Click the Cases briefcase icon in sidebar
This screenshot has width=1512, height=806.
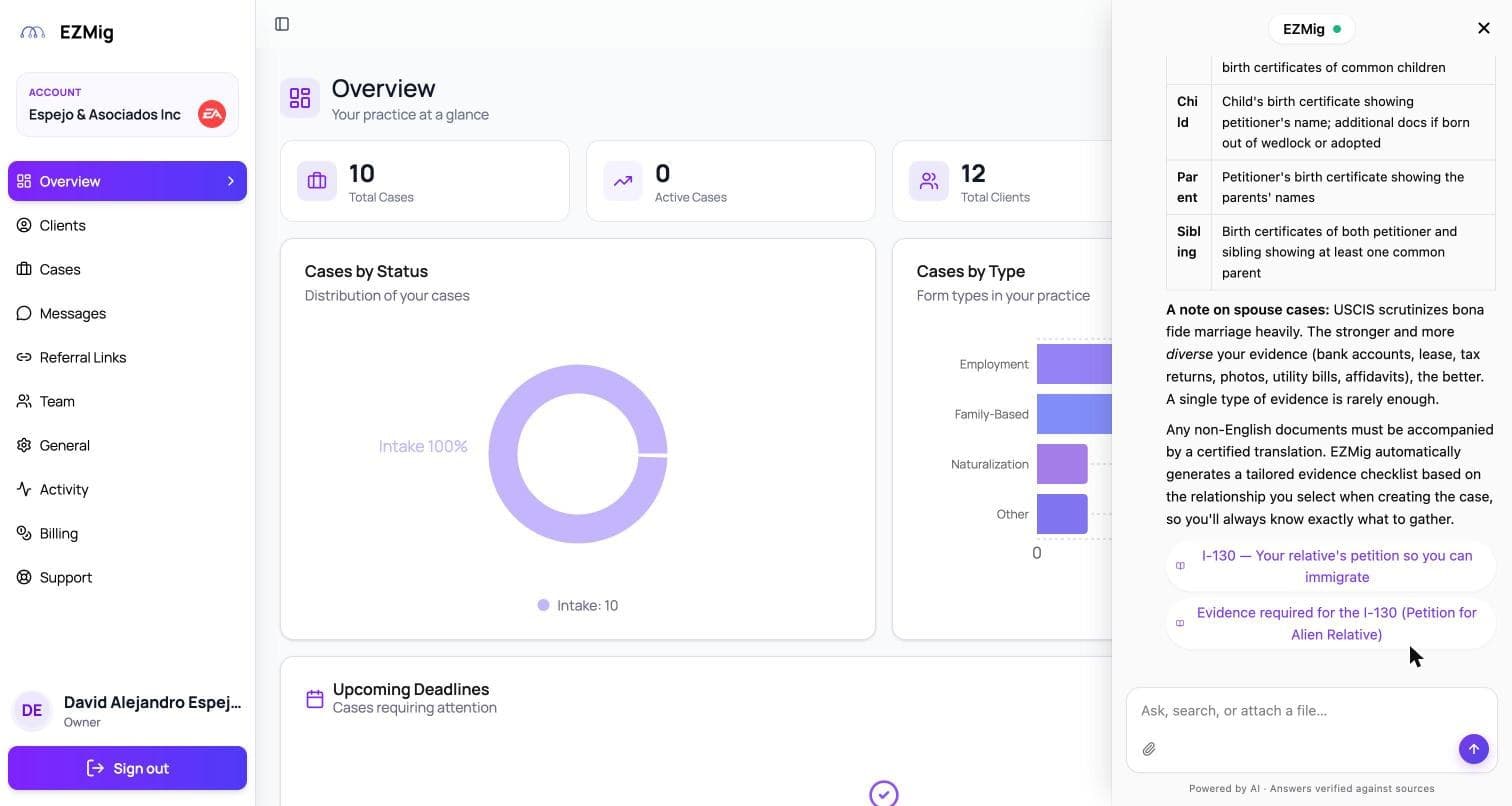24,269
